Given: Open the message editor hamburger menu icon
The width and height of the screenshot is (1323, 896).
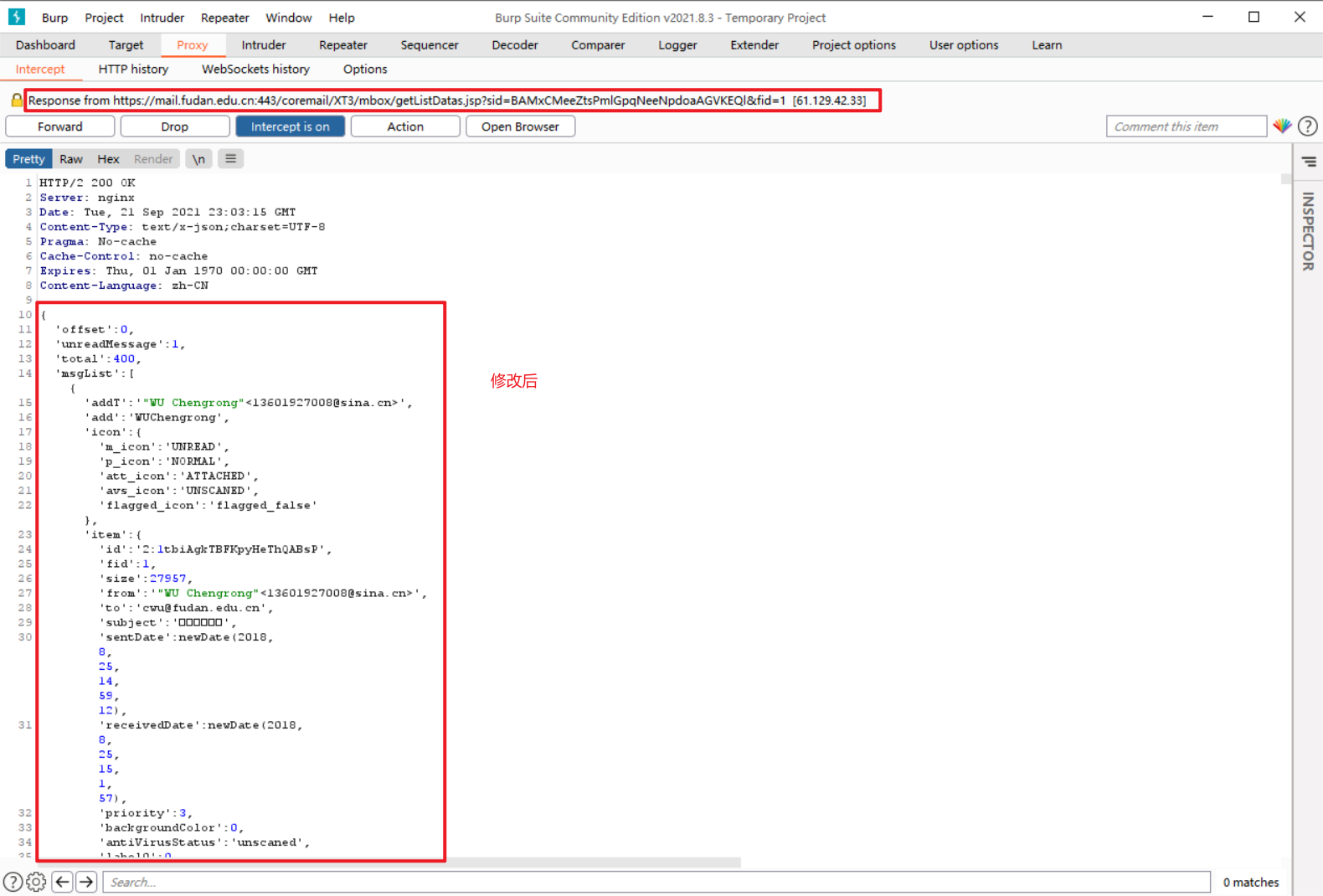Looking at the screenshot, I should coord(230,159).
